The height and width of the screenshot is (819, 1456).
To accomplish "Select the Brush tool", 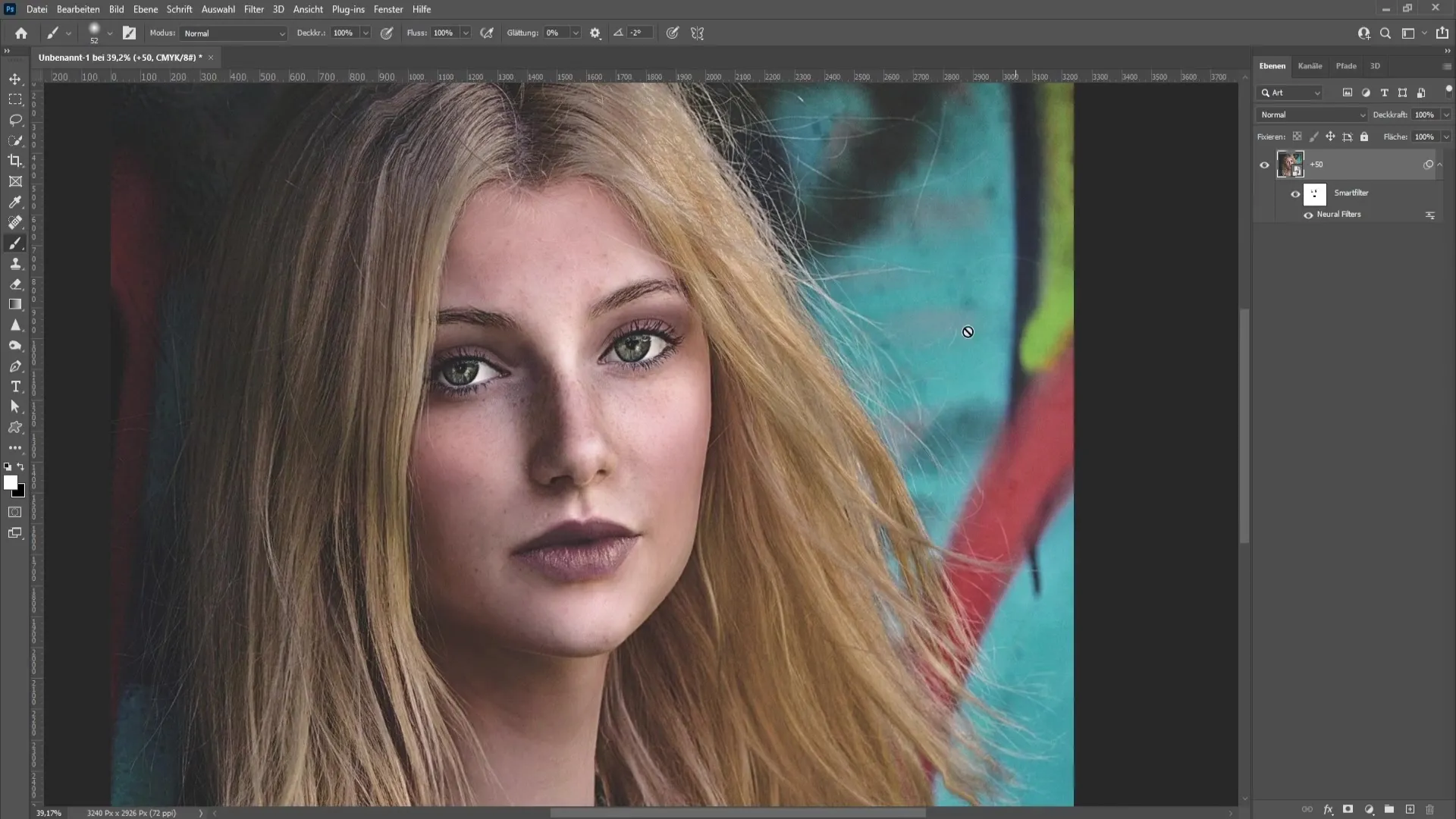I will pyautogui.click(x=15, y=243).
